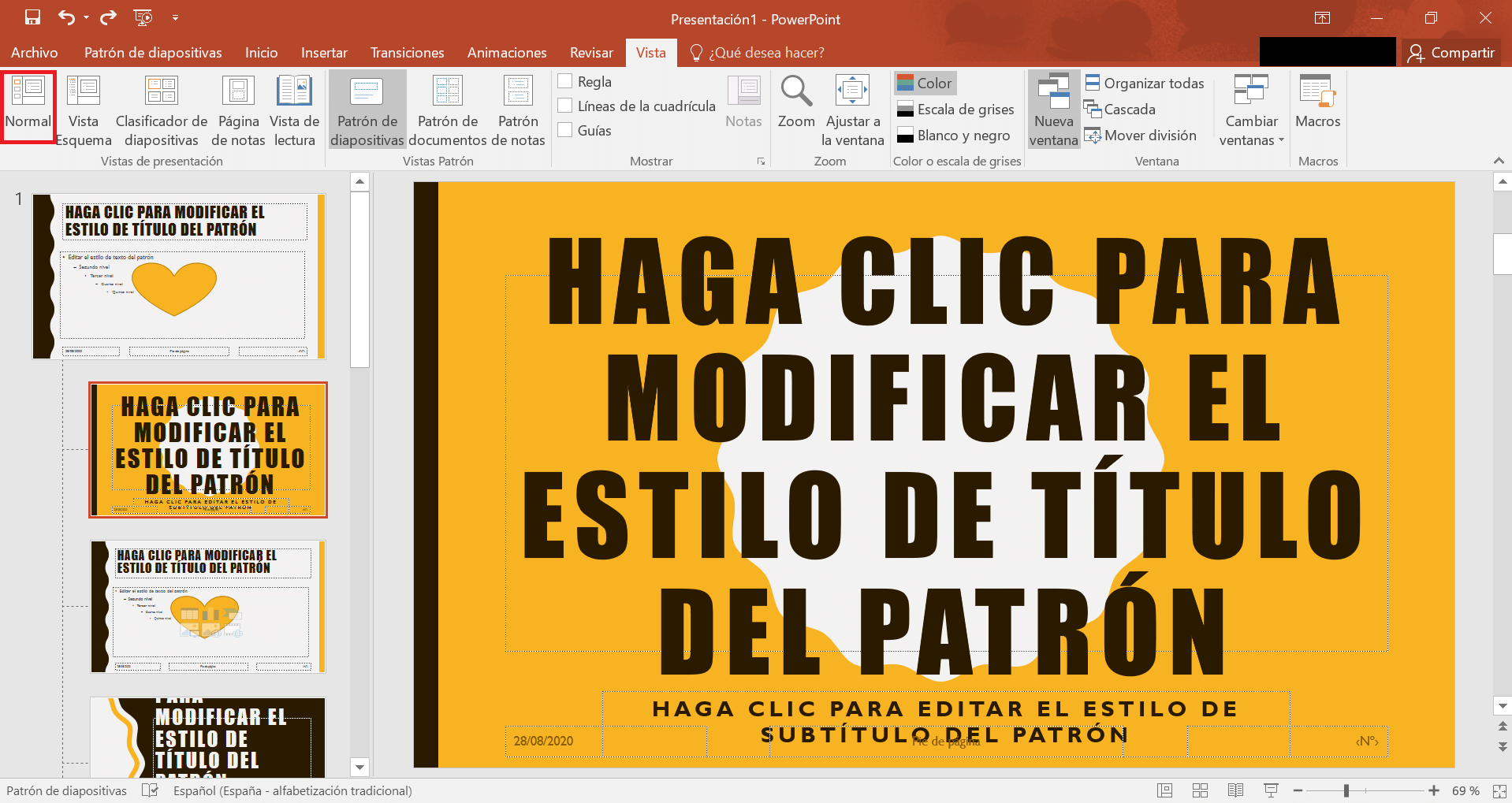The image size is (1512, 803).
Task: Open Patrón de documentos master view
Action: 448,110
